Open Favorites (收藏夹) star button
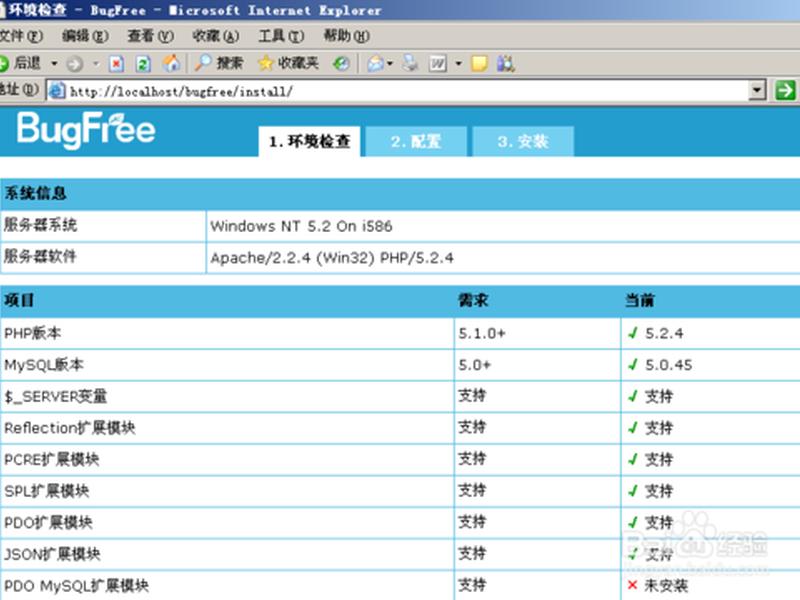Screen dimensions: 800x600 pos(288,63)
